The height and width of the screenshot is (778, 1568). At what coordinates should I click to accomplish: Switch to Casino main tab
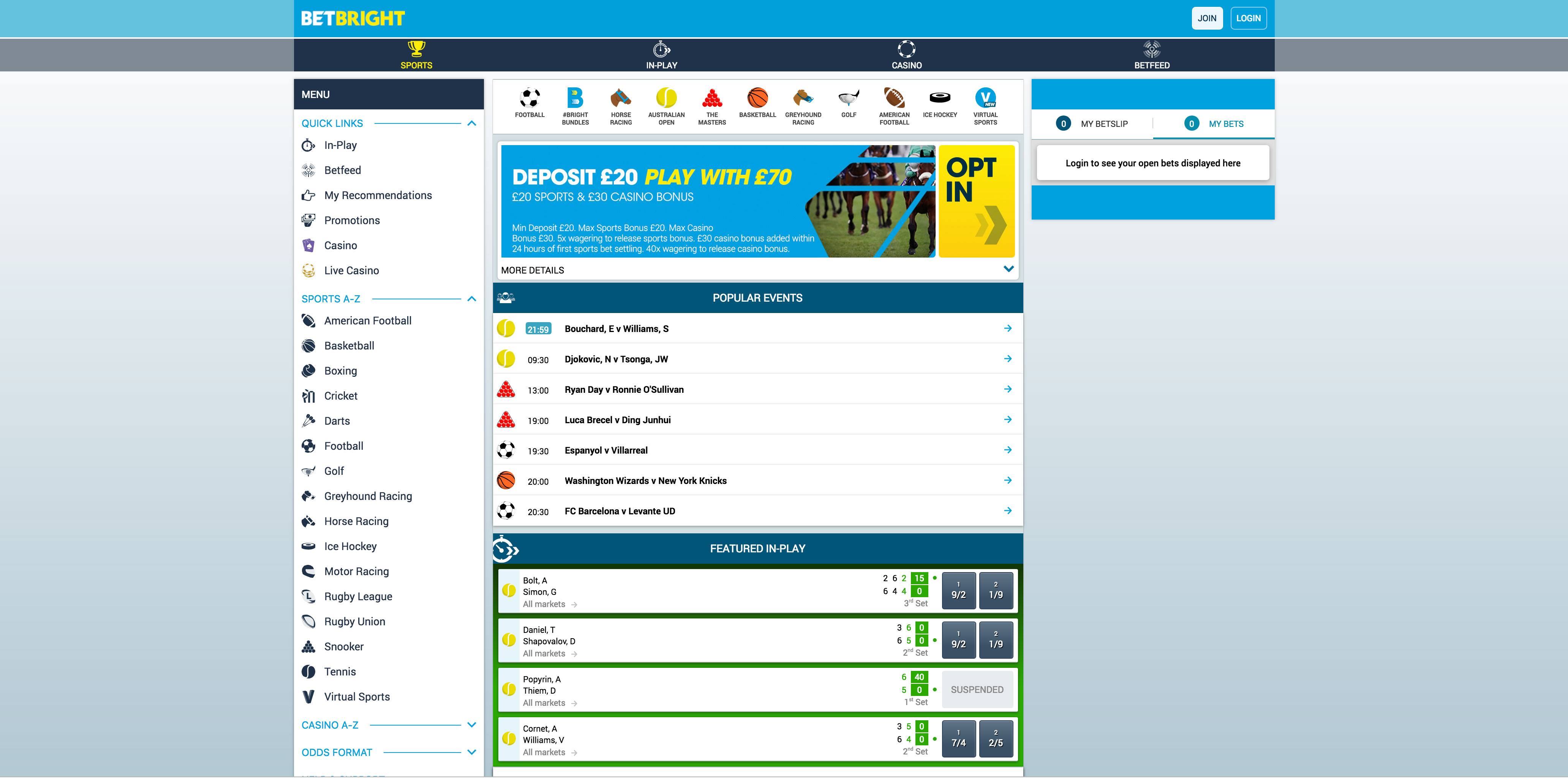click(x=906, y=55)
